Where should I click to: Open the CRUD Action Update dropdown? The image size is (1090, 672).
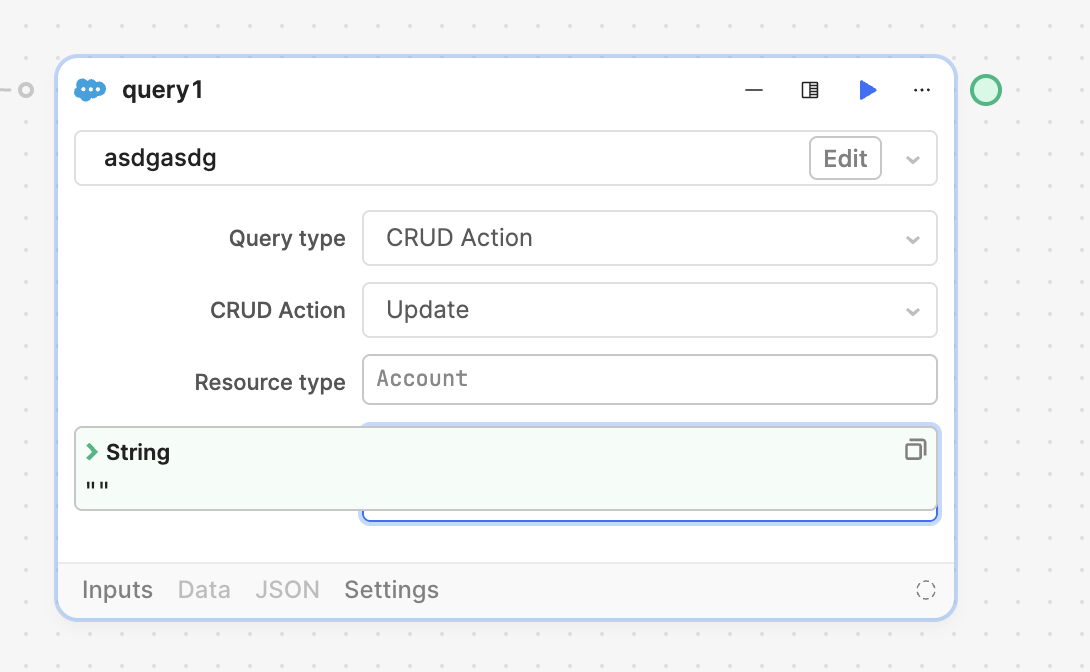(x=649, y=310)
